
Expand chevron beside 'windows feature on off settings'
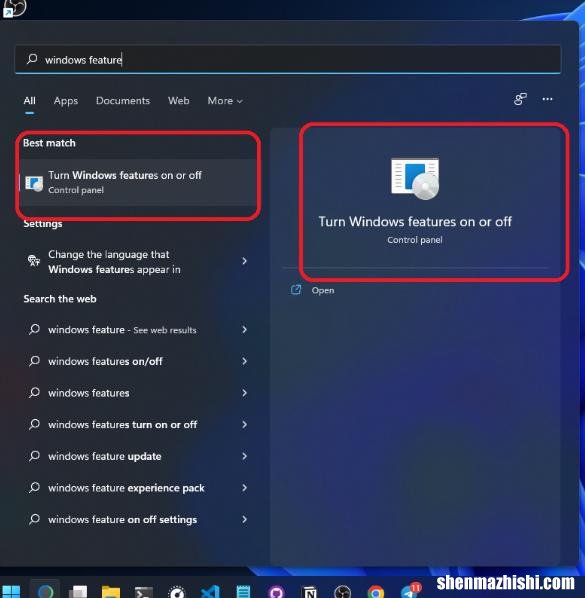coord(244,519)
